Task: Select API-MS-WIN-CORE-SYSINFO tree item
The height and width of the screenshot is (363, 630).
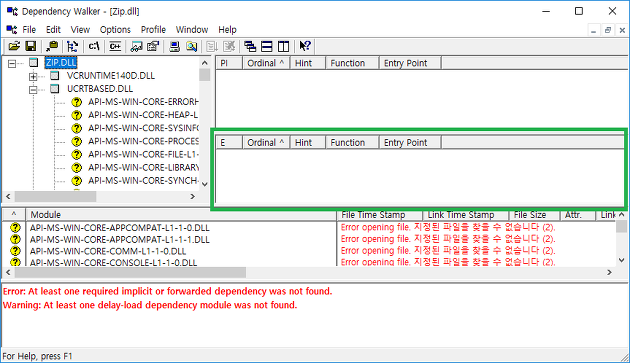Action: coord(143,128)
